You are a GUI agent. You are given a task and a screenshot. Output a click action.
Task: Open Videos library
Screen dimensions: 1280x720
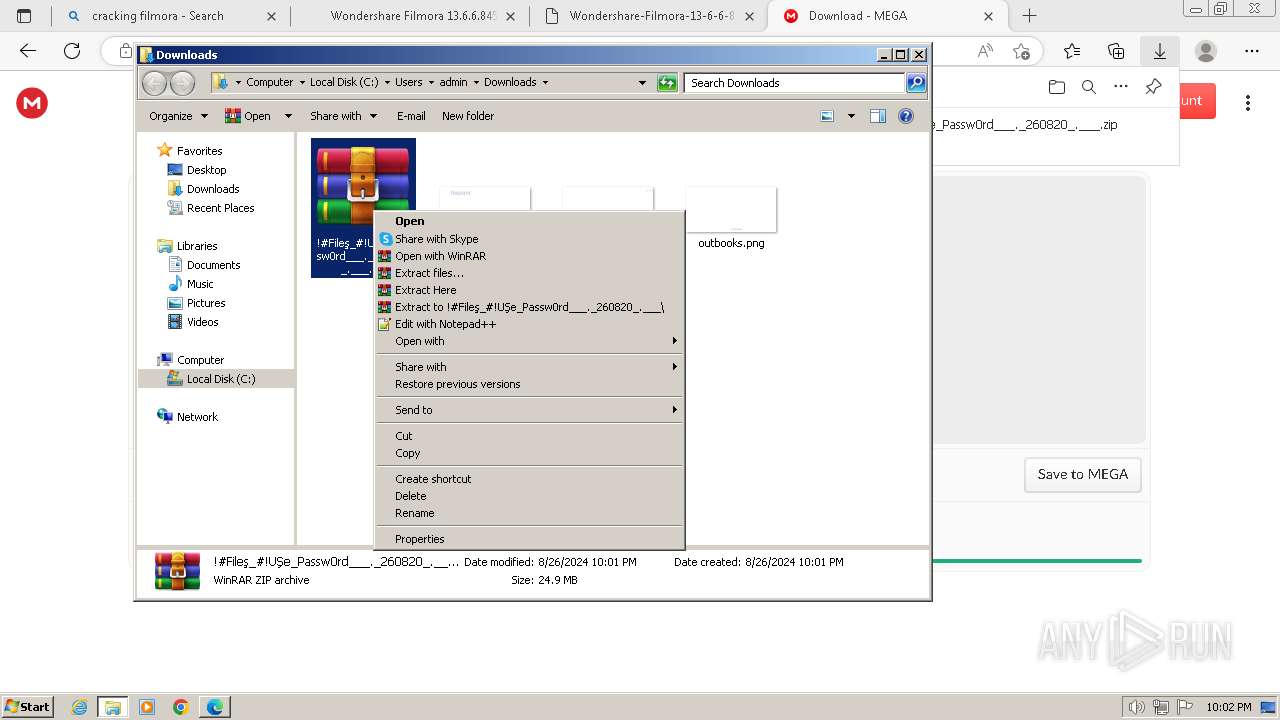pyautogui.click(x=202, y=322)
